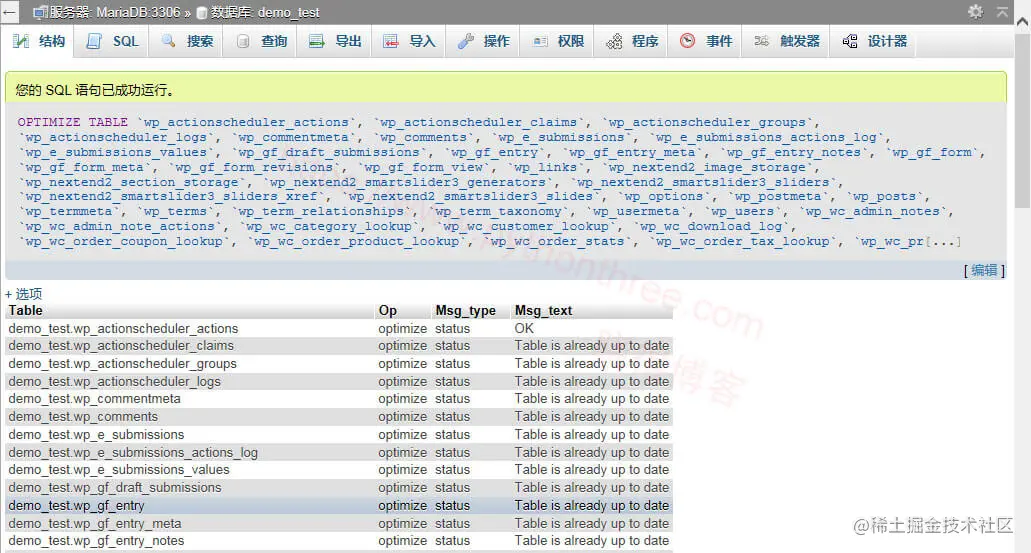Click the 权限 privileges icon

[540, 41]
